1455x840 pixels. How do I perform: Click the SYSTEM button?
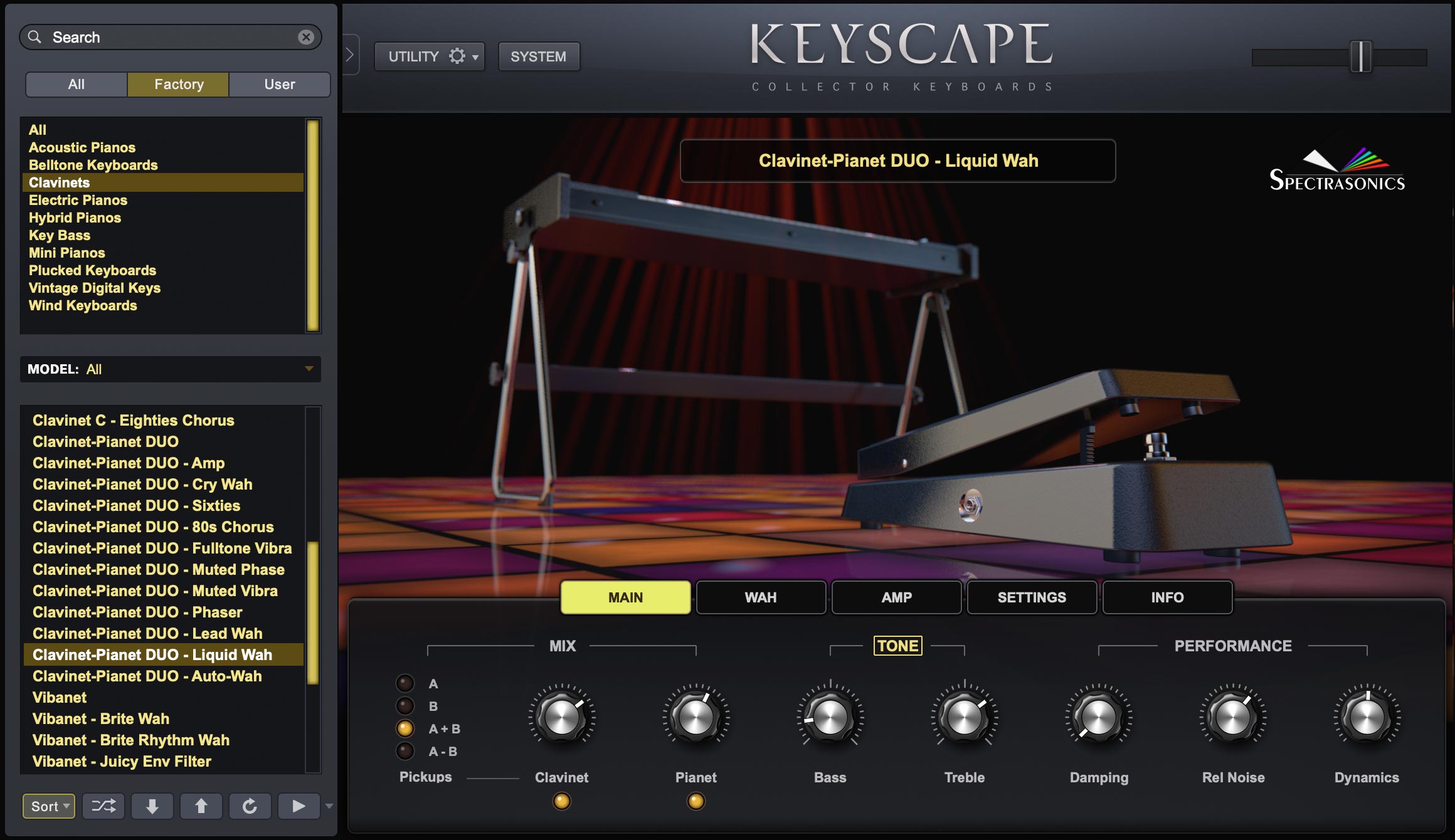539,56
